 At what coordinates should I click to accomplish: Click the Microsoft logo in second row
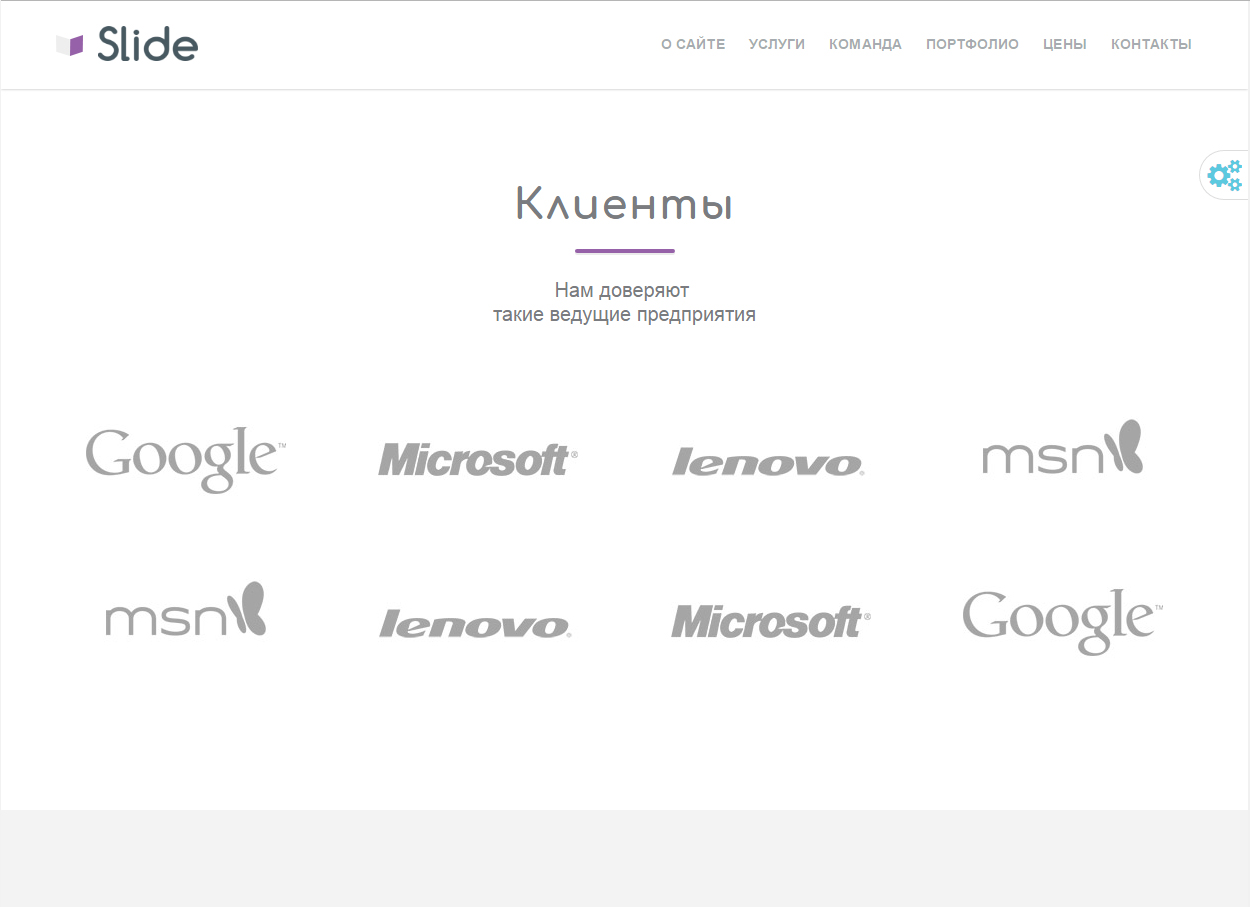(x=770, y=621)
